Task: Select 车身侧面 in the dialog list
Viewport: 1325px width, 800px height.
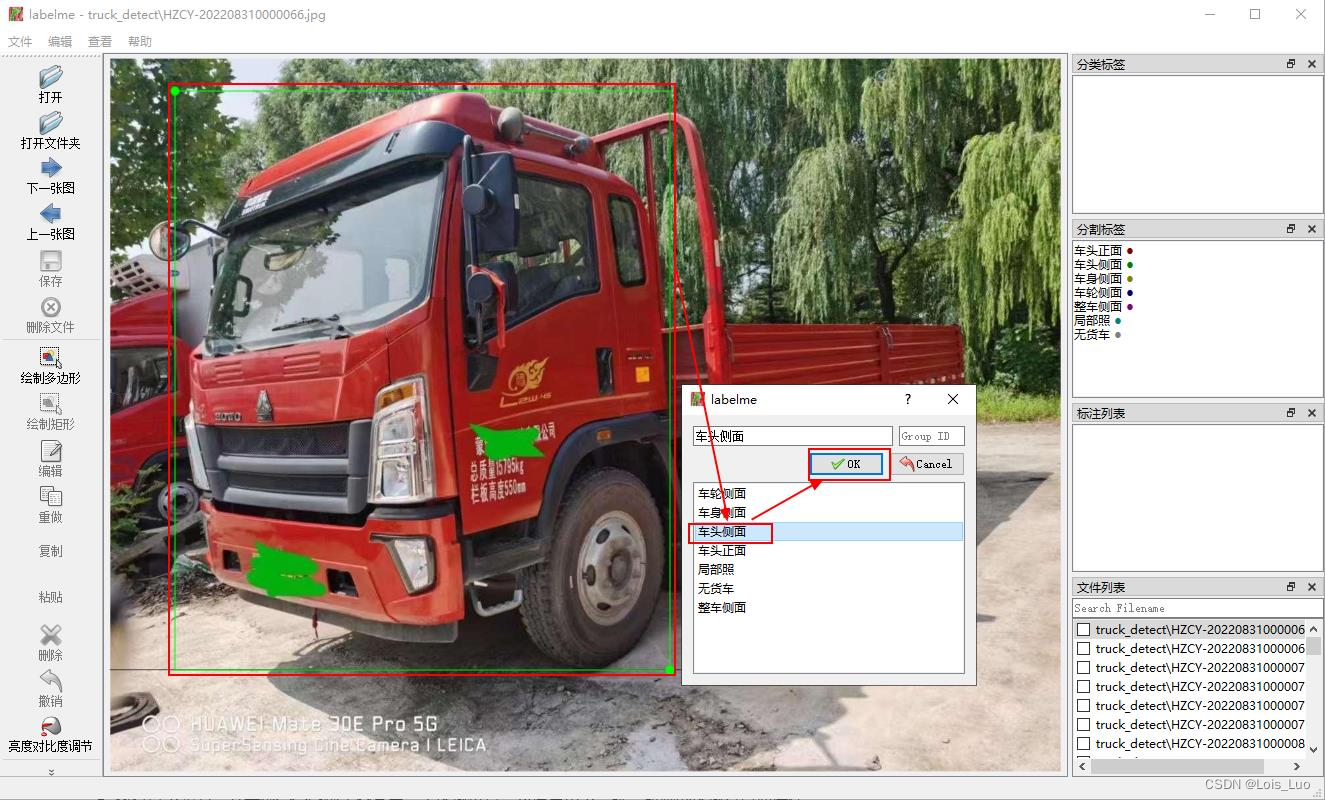Action: pyautogui.click(x=828, y=512)
